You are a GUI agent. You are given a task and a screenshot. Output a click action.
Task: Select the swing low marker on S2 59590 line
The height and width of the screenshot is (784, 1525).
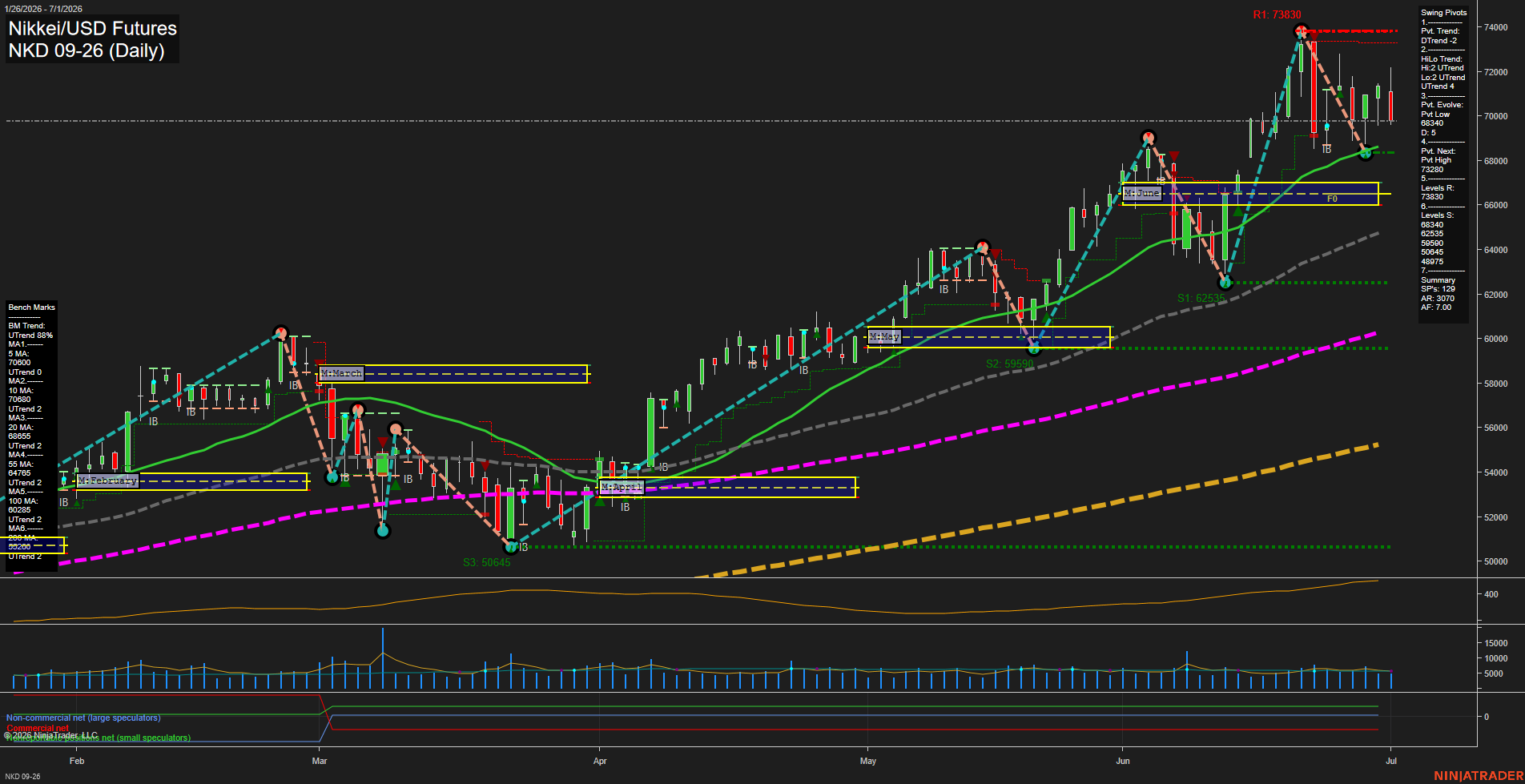[1034, 348]
